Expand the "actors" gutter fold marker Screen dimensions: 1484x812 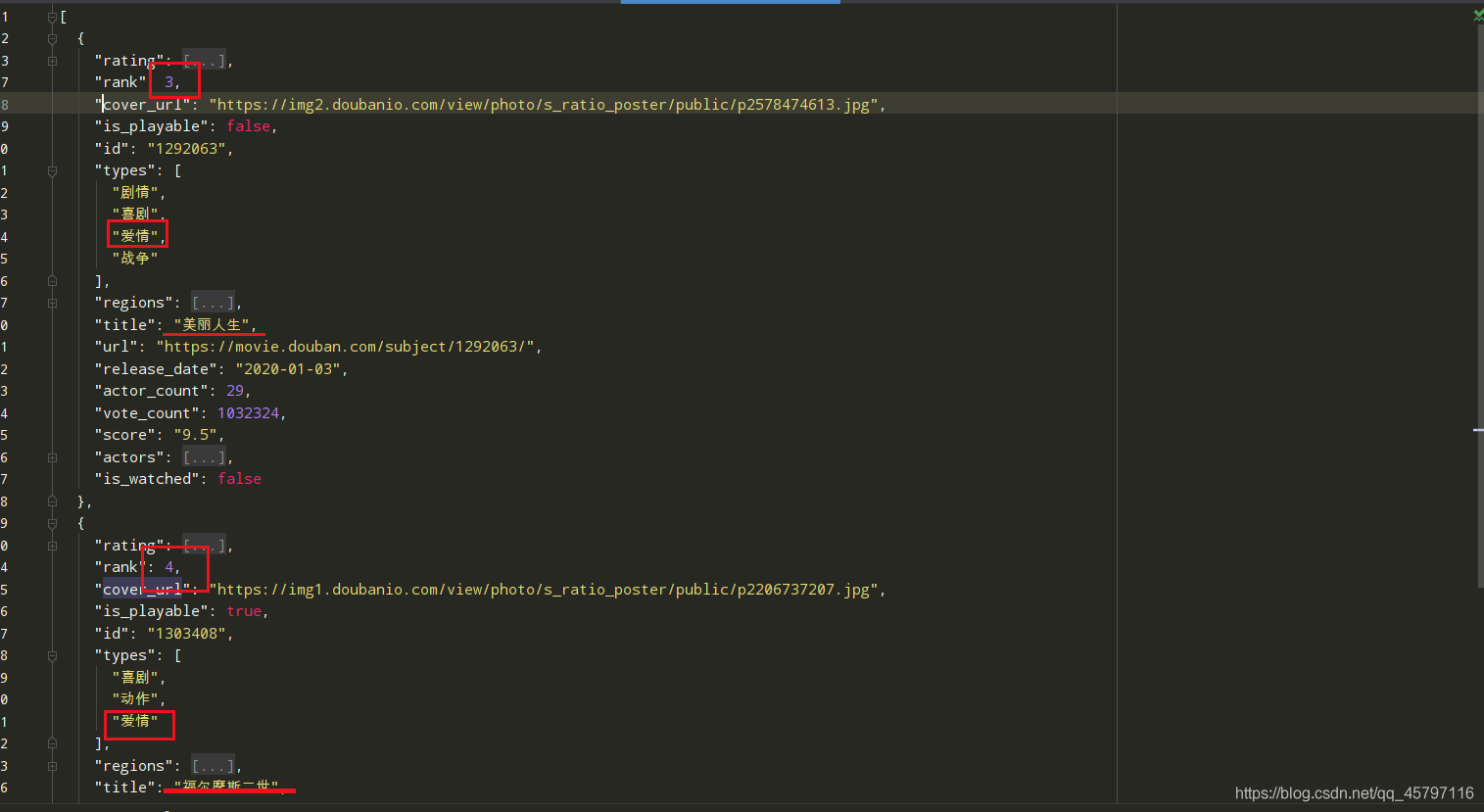point(52,457)
